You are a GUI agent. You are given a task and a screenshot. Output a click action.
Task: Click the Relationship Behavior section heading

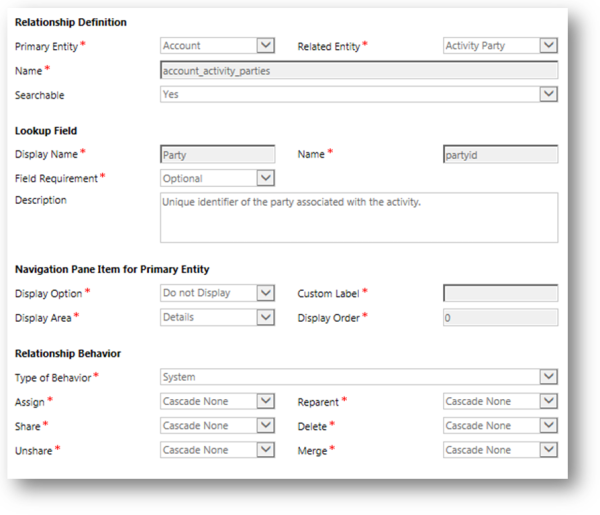67,353
